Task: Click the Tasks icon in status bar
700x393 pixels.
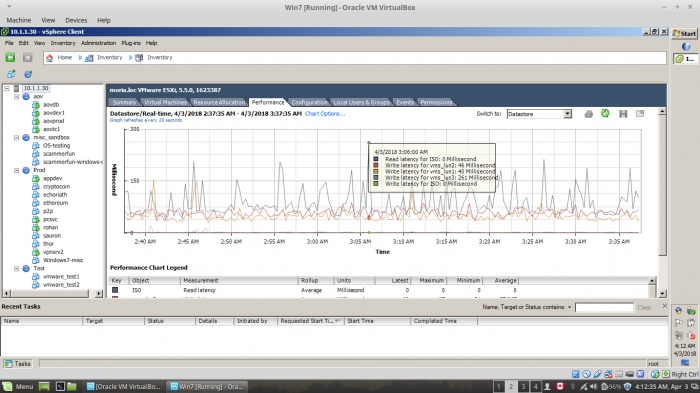Action: [8, 364]
